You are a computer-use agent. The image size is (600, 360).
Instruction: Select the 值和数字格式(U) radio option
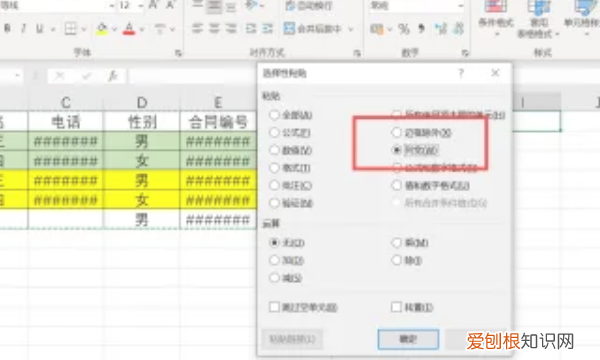coord(430,185)
